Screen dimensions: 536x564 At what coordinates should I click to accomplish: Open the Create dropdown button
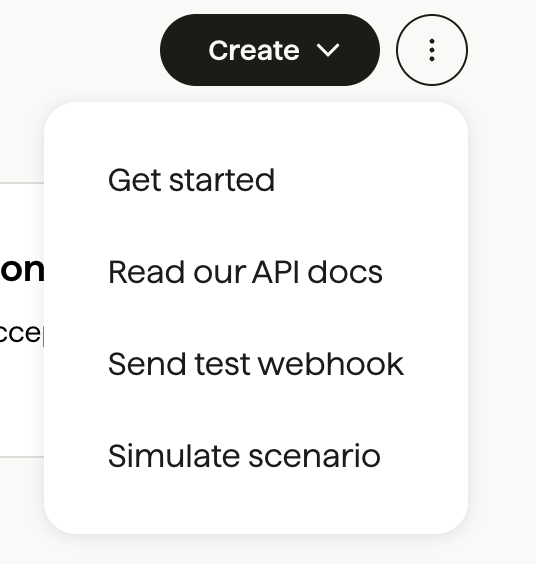(270, 50)
